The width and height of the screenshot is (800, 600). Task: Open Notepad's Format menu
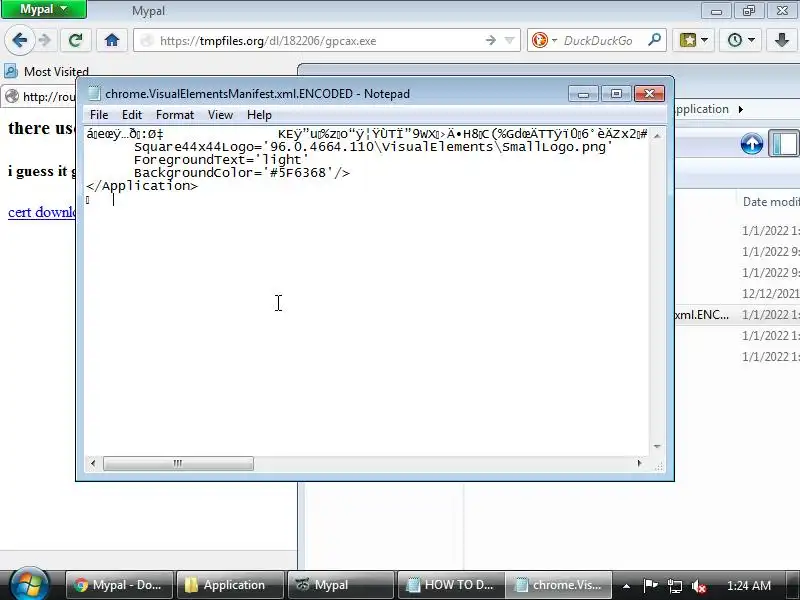click(175, 115)
